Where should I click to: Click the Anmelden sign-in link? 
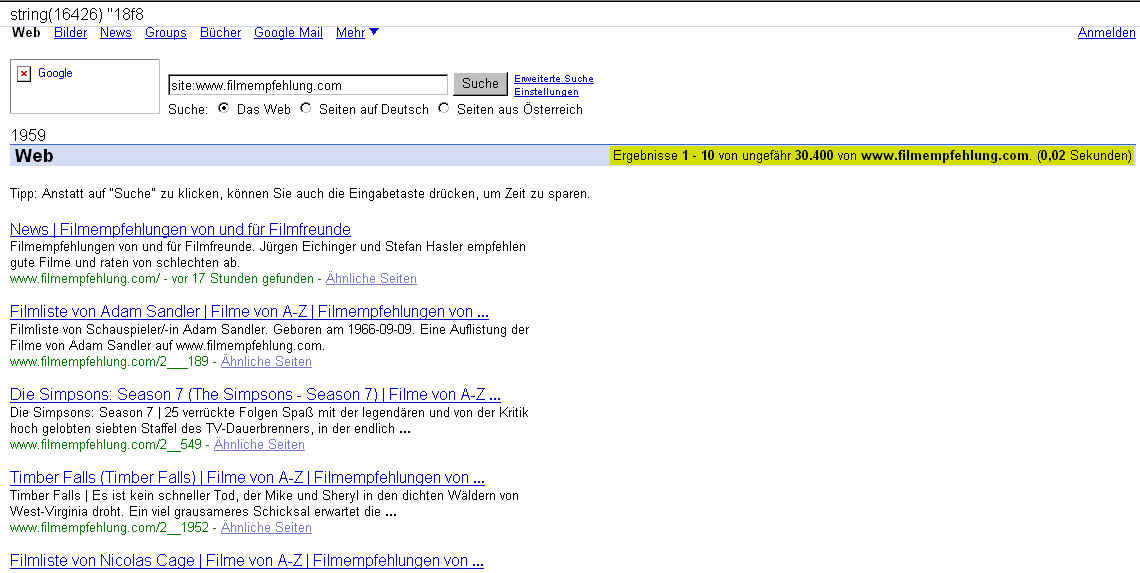(x=1106, y=33)
